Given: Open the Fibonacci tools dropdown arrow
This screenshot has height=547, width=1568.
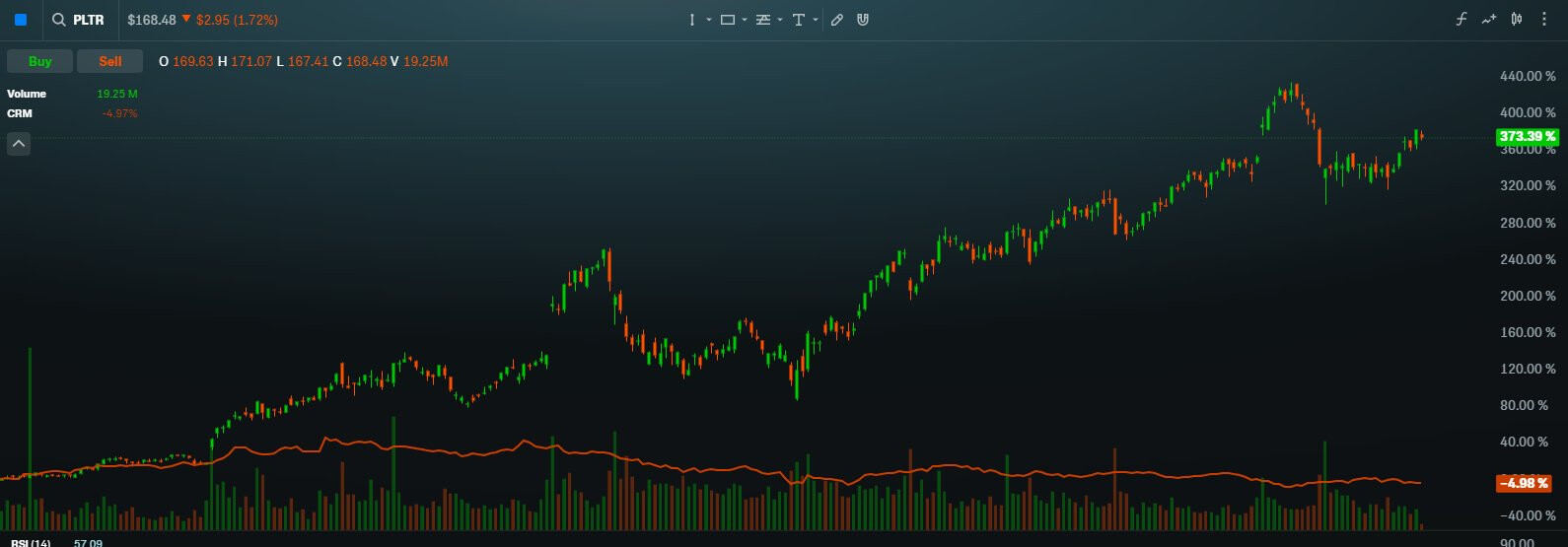Looking at the screenshot, I should [x=780, y=20].
